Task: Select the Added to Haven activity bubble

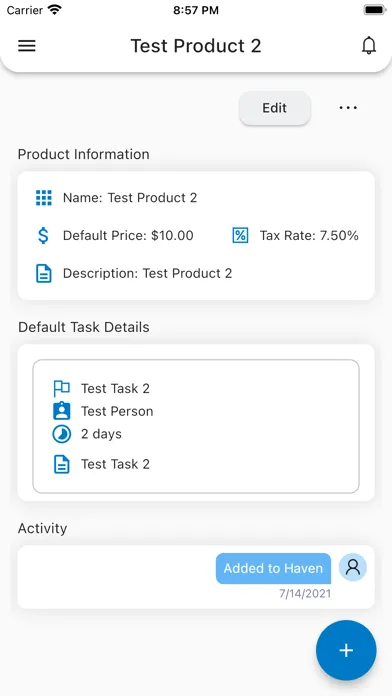Action: pos(273,568)
